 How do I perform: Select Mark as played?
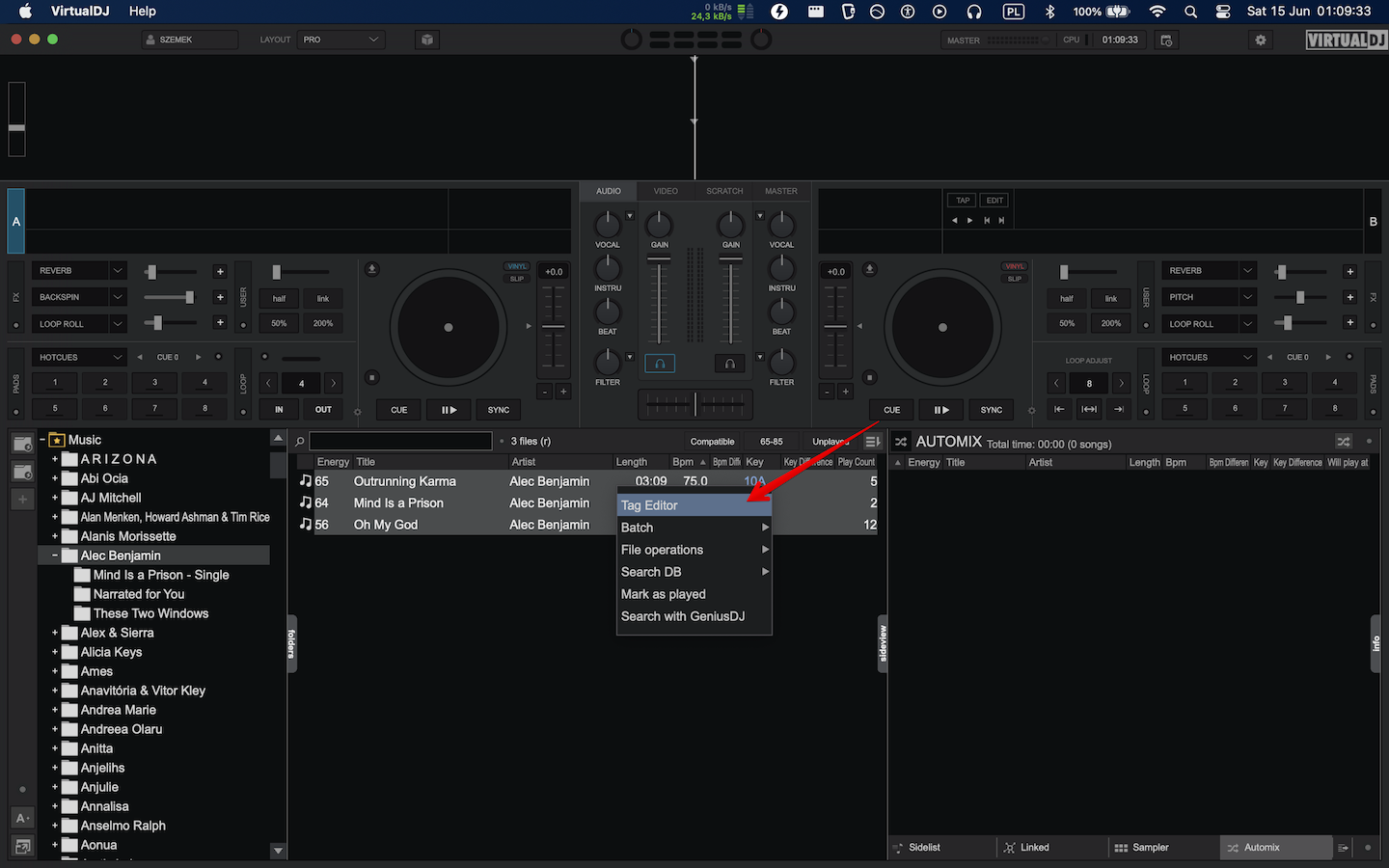[x=694, y=594]
